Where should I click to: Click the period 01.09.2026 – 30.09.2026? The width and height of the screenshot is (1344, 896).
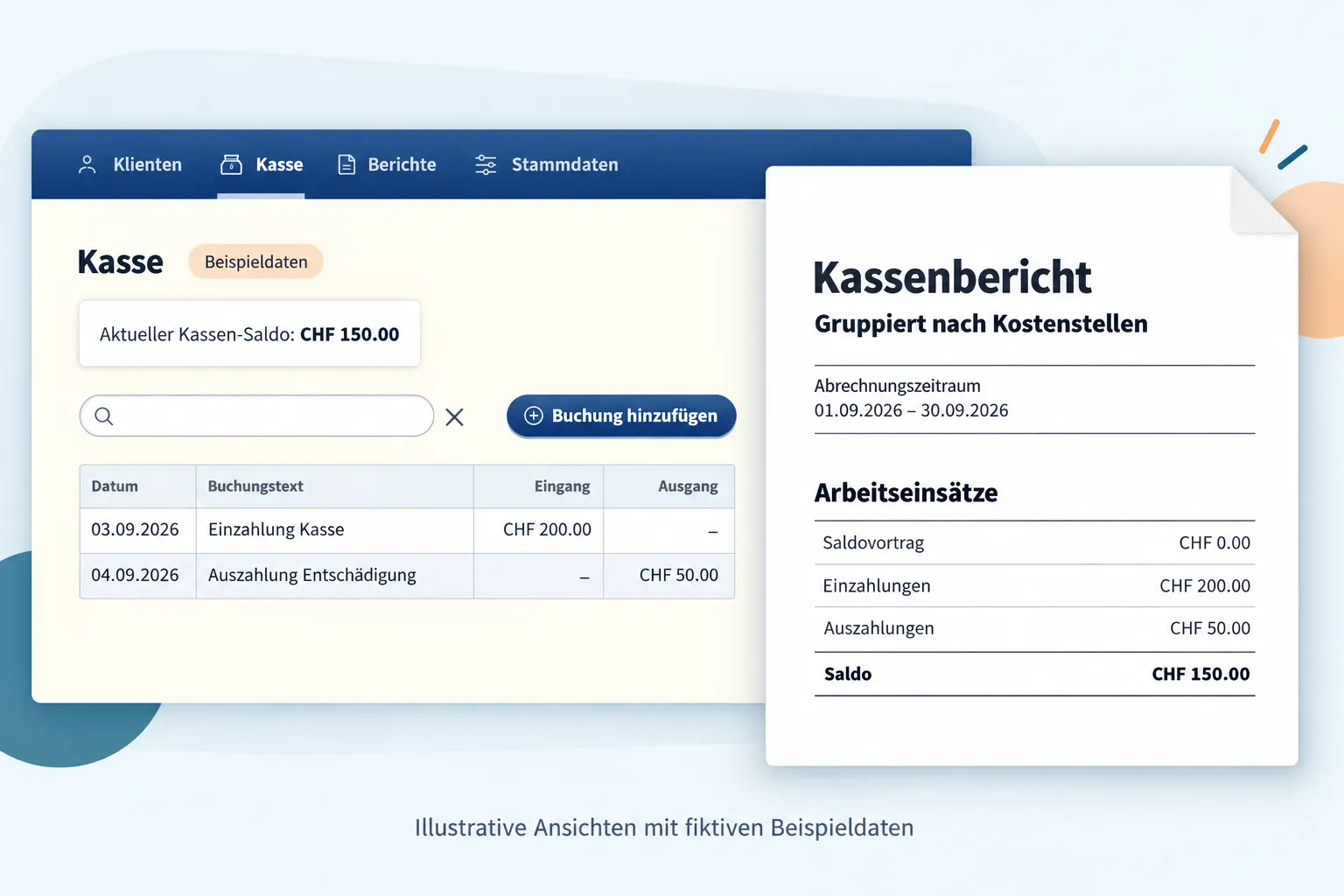[x=911, y=410]
